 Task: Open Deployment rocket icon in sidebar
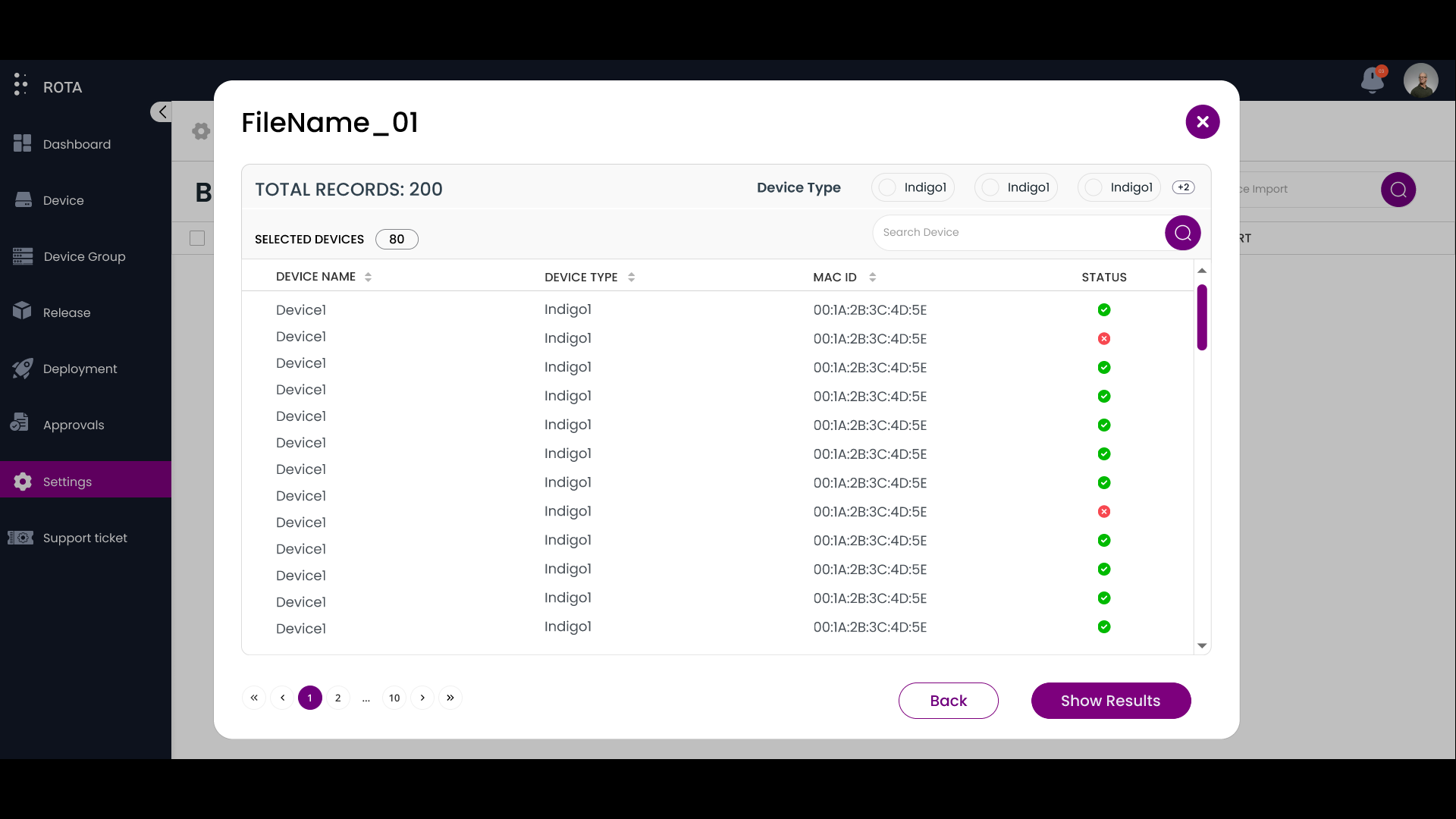(23, 369)
